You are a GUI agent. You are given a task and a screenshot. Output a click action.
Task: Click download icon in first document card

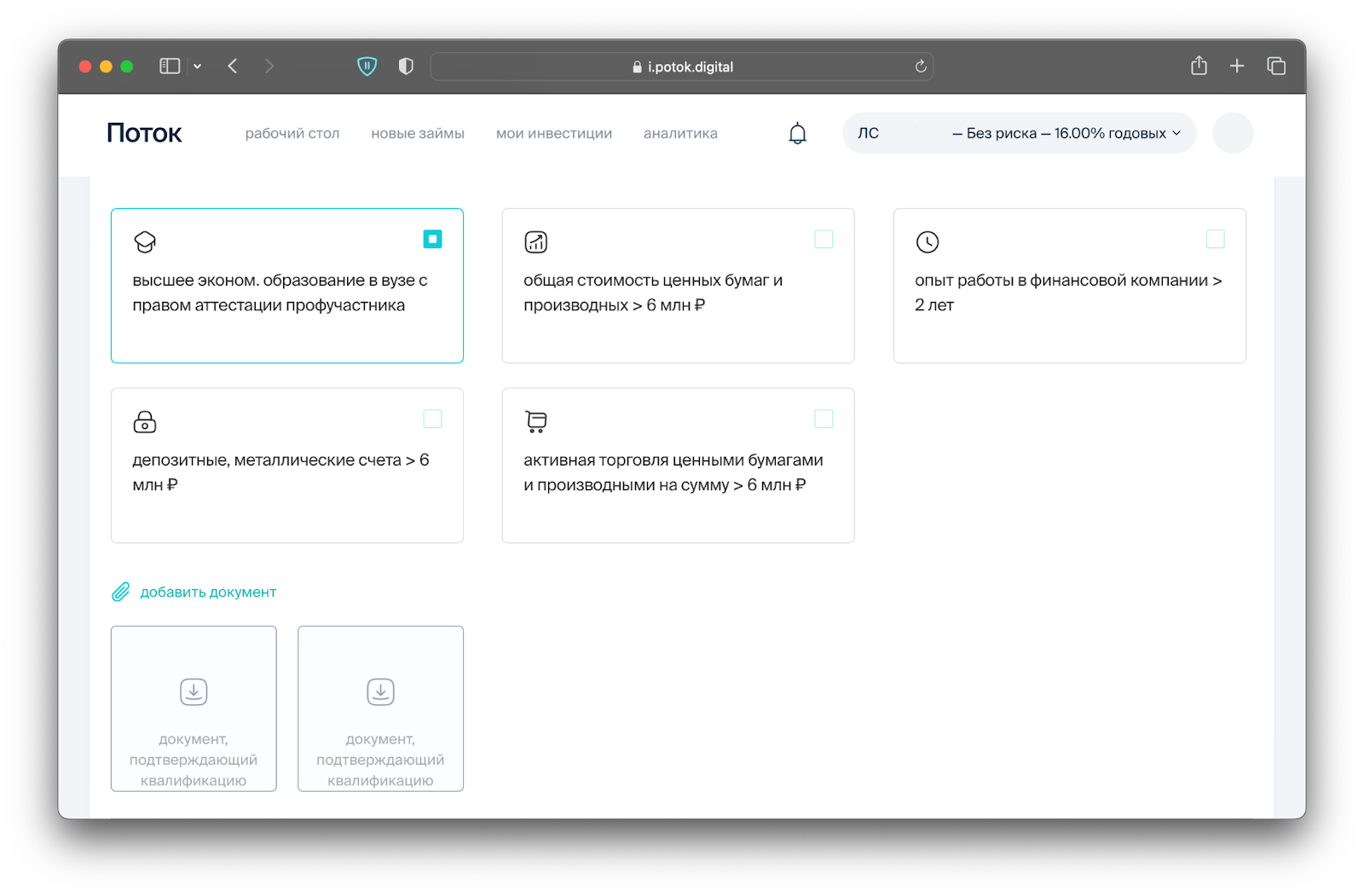pos(194,691)
